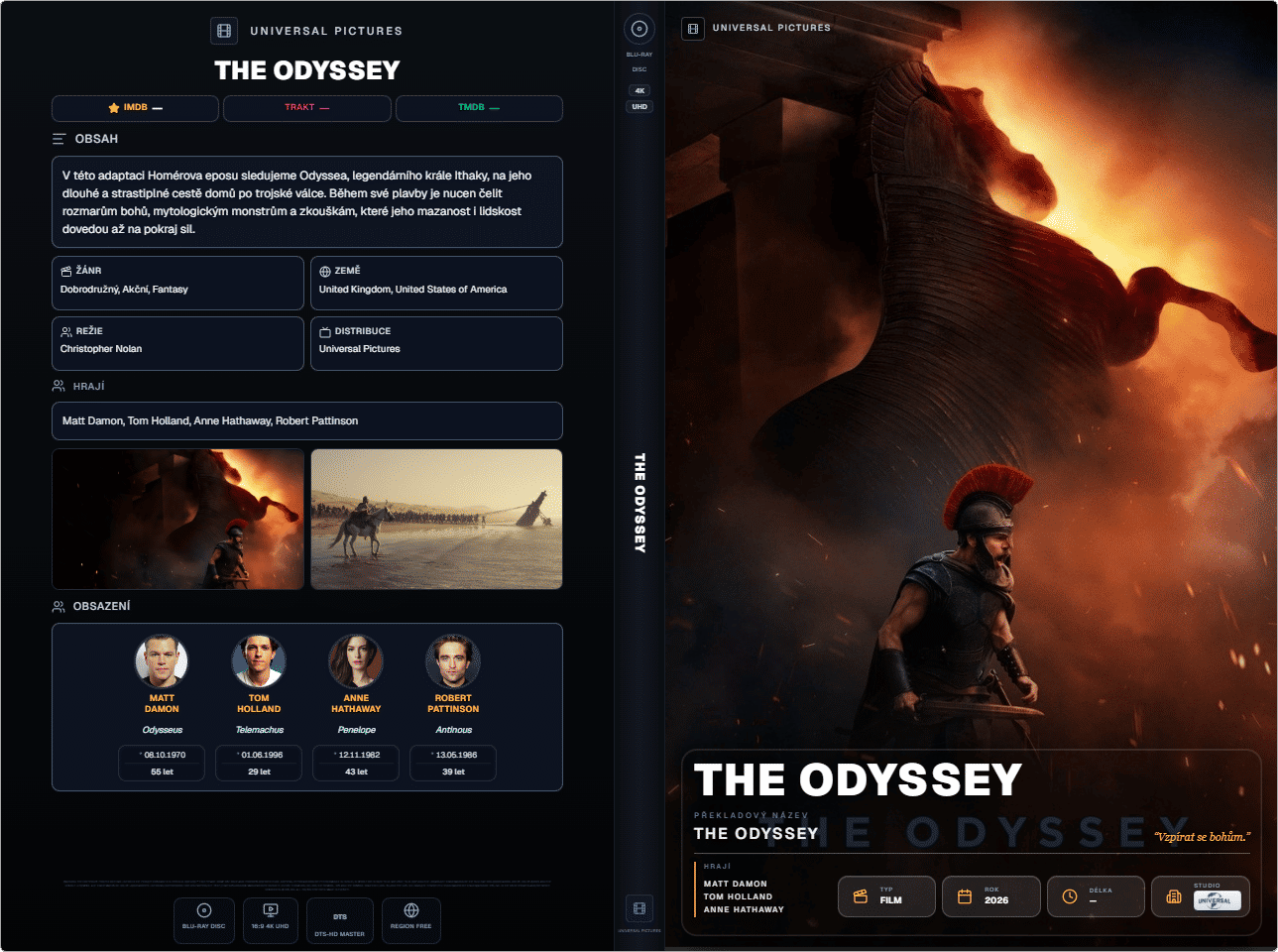Viewport: 1278px width, 952px height.
Task: Click the "Dobrodružný, Akční, Fantasy" genre text
Action: click(x=124, y=290)
